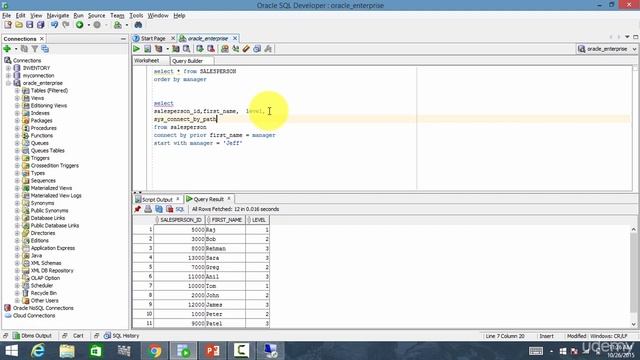Open SQL History icon in worksheet toolbar
The height and width of the screenshot is (360, 640).
(x=257, y=49)
